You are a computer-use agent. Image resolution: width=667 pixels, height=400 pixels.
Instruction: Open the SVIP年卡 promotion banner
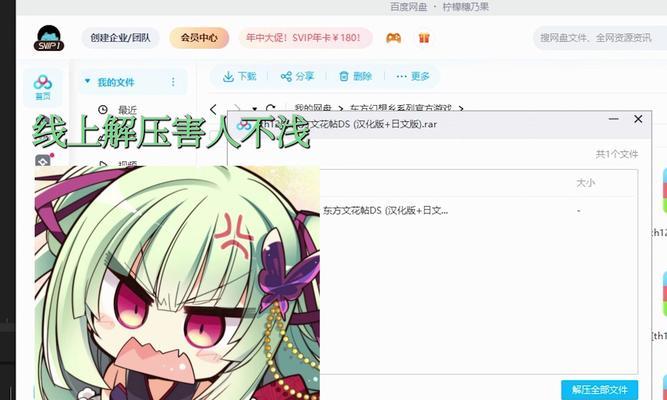[x=303, y=38]
